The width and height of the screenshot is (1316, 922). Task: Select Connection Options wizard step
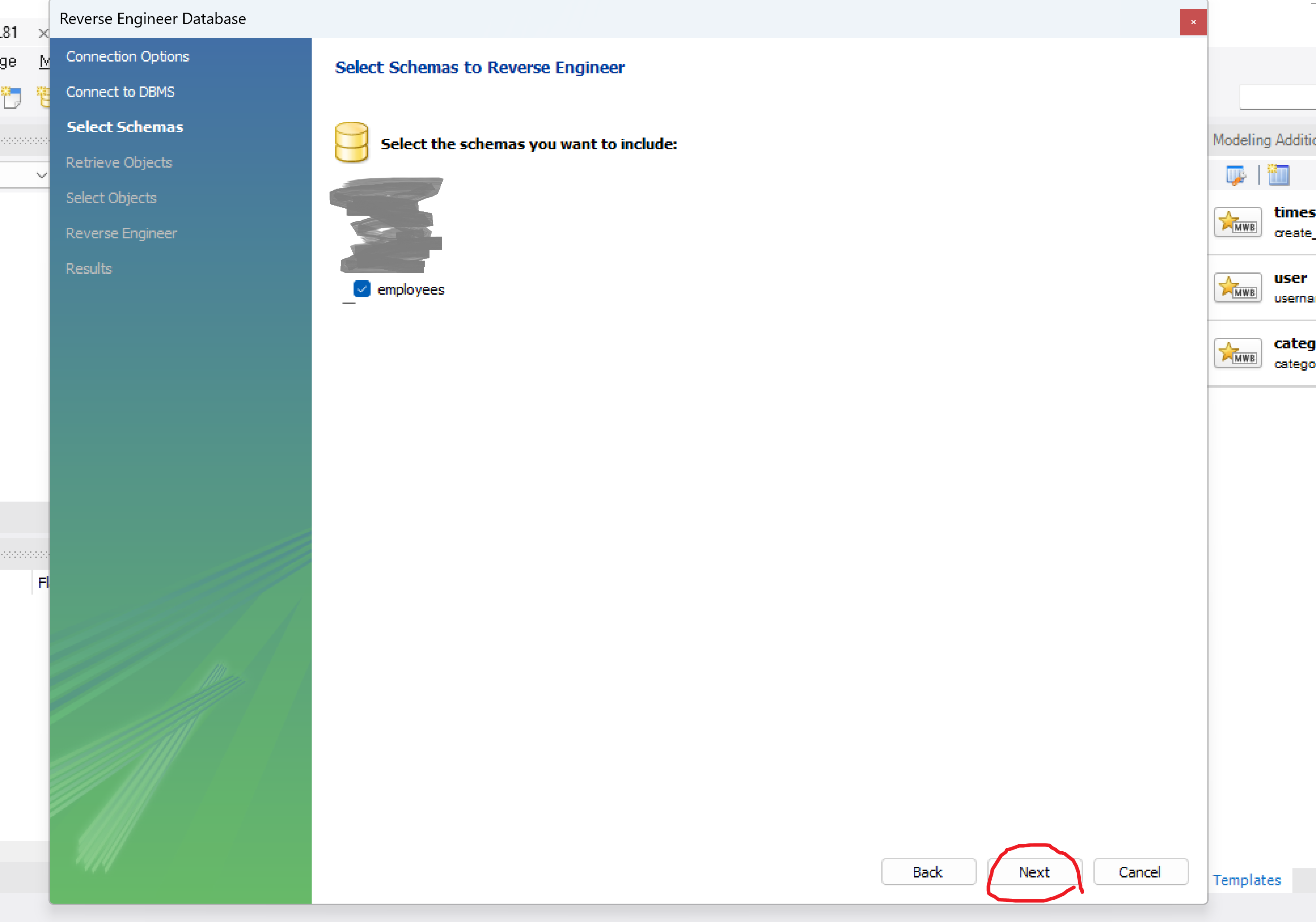click(127, 56)
